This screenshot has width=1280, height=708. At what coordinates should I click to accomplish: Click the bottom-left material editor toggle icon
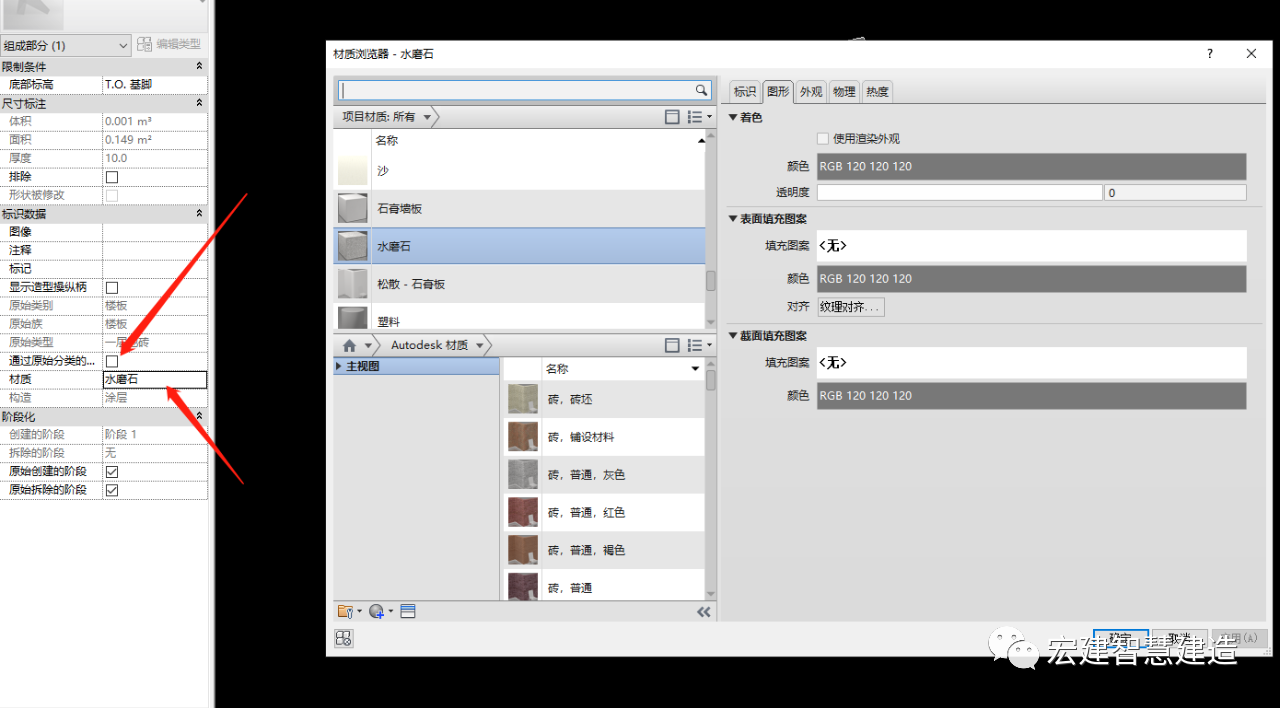pos(343,639)
